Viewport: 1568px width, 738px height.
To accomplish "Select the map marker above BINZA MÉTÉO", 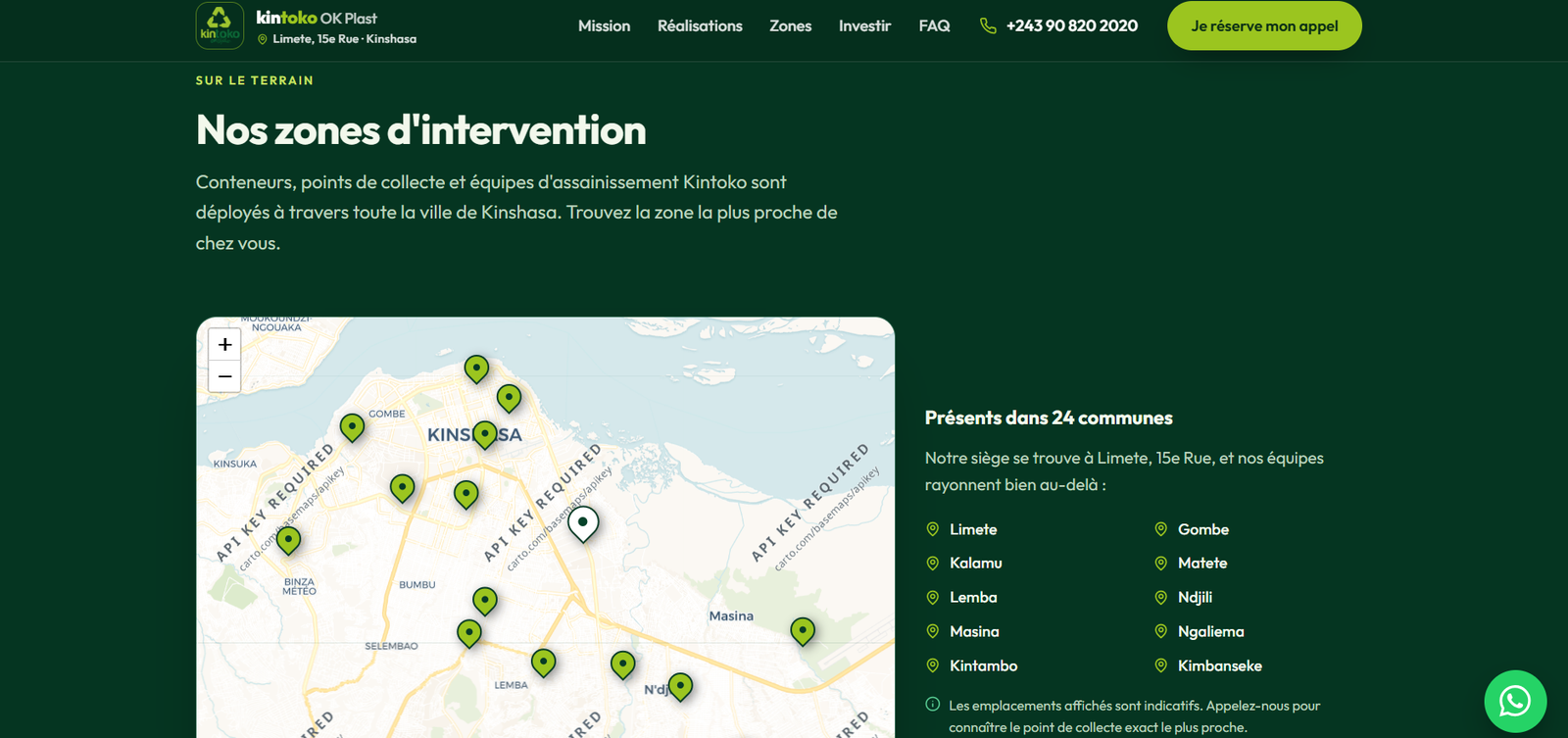I will coord(288,540).
